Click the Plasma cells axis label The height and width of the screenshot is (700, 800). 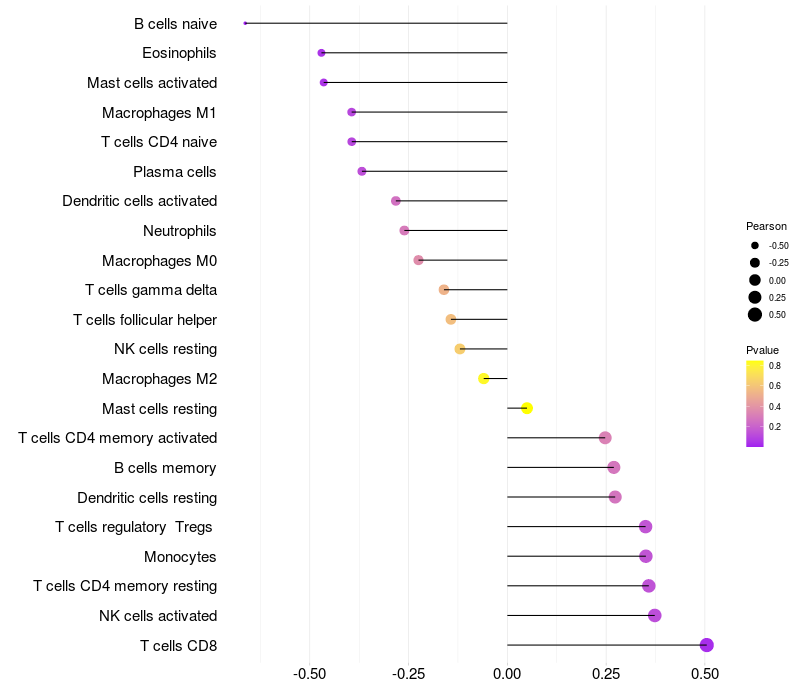click(x=175, y=172)
